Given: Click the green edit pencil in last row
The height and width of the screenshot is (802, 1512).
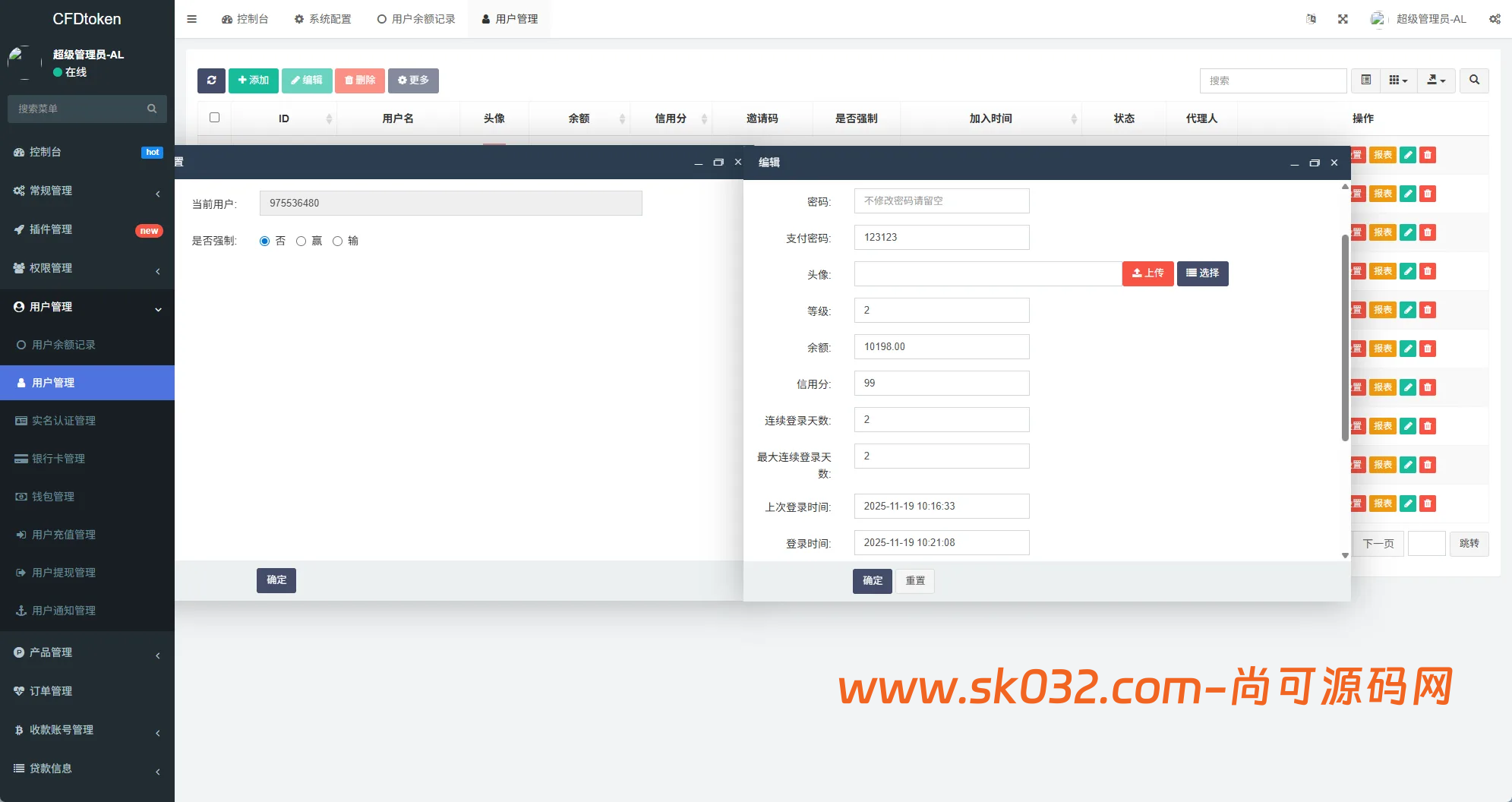Looking at the screenshot, I should tap(1408, 504).
